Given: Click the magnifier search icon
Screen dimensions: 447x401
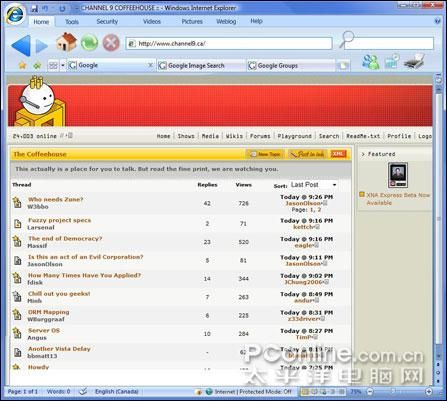Looking at the screenshot, I should (347, 39).
